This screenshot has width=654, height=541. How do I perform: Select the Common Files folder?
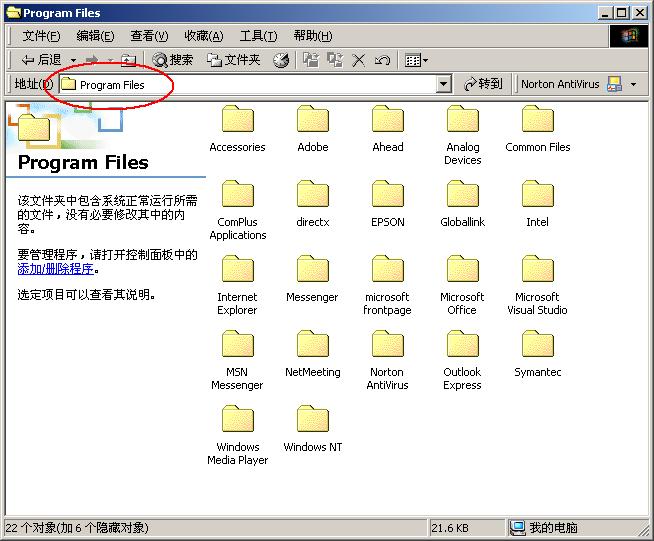tap(538, 129)
